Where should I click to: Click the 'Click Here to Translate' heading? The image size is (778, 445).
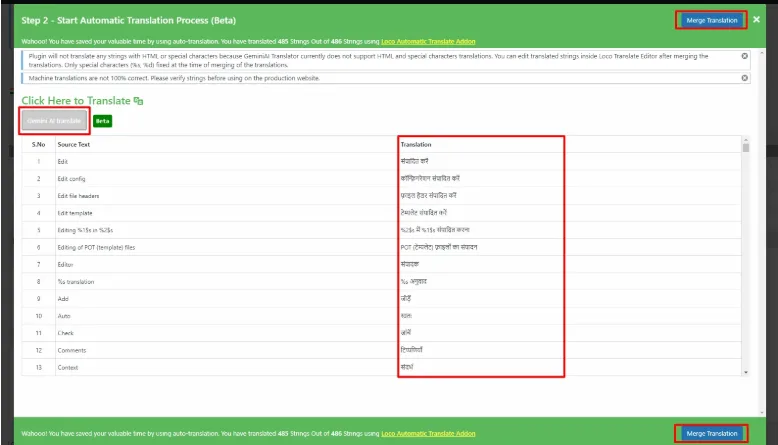tap(76, 101)
